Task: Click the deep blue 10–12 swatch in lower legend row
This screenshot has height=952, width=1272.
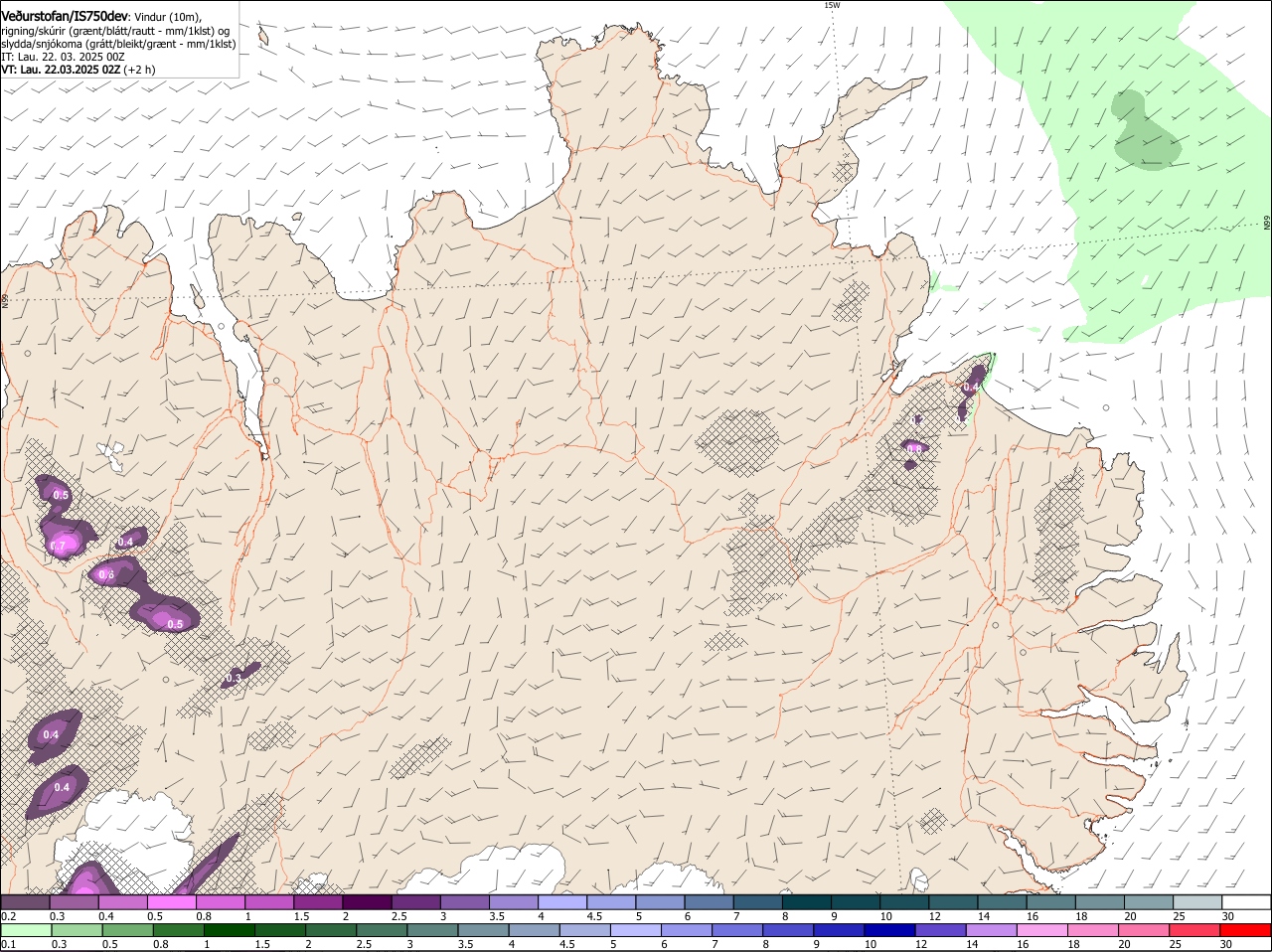Action: pyautogui.click(x=889, y=930)
